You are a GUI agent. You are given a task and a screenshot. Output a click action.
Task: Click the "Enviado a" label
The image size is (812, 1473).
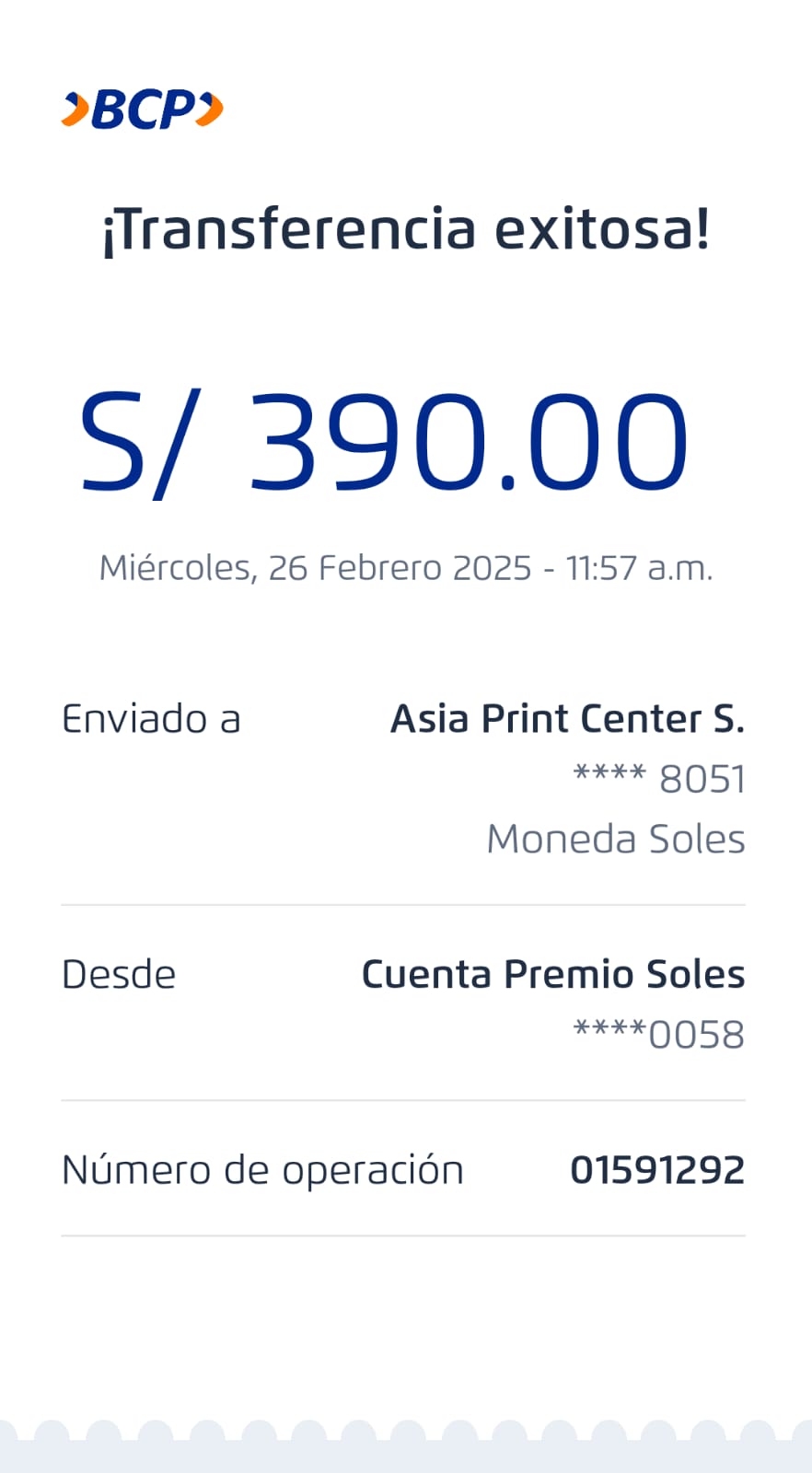tap(151, 719)
